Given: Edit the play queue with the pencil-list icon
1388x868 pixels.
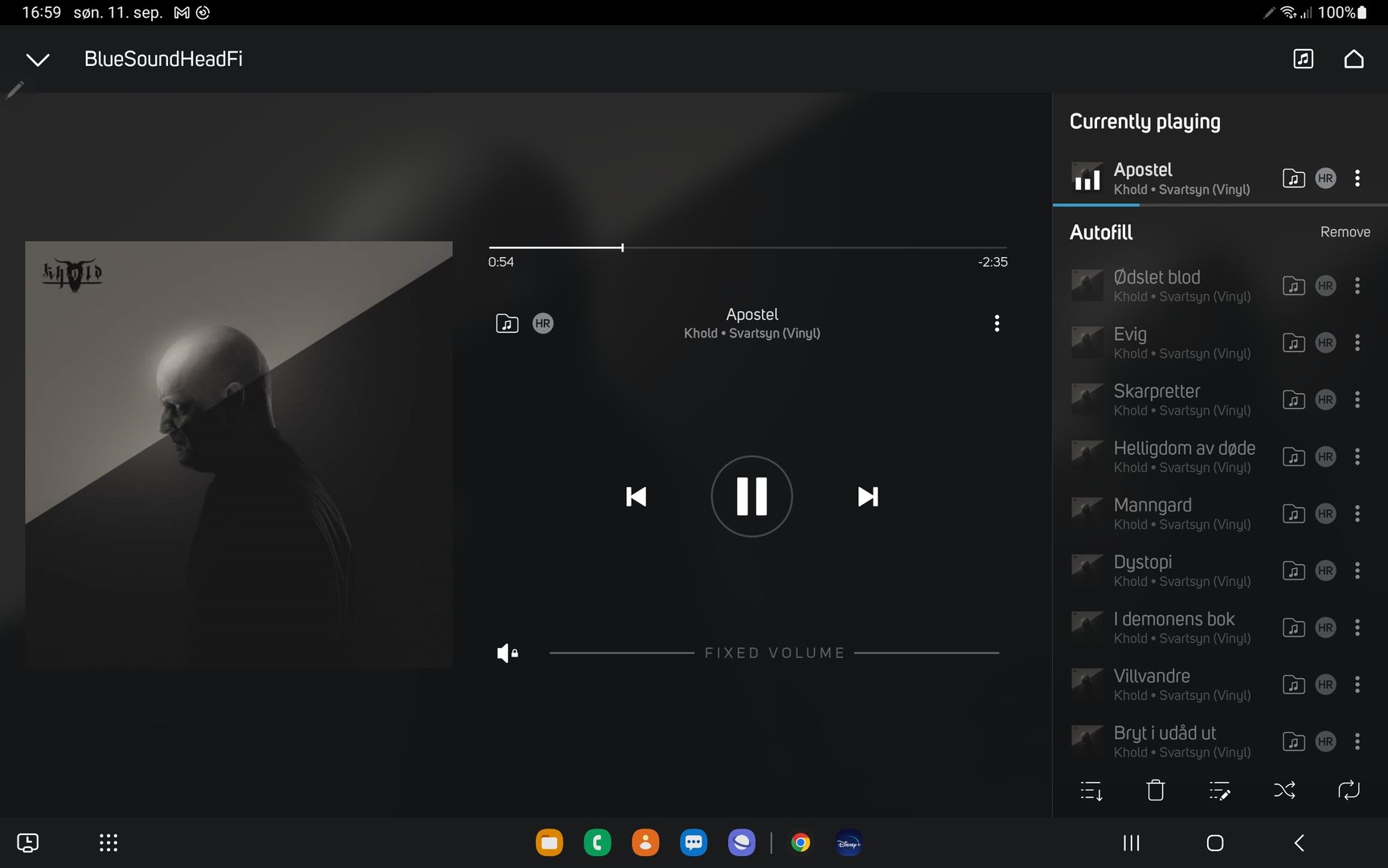Looking at the screenshot, I should tap(1219, 791).
